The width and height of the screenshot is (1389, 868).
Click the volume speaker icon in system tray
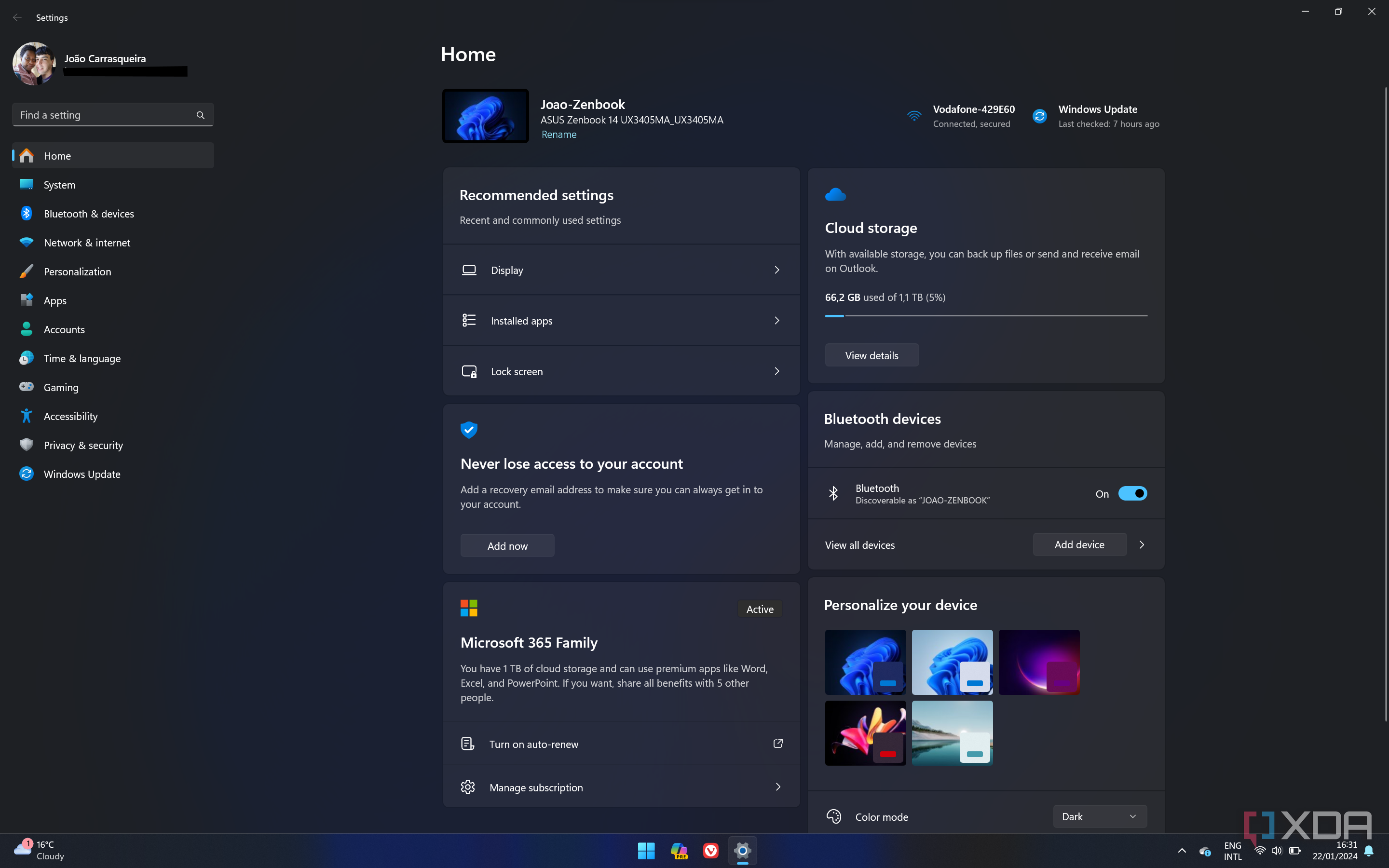click(x=1277, y=851)
